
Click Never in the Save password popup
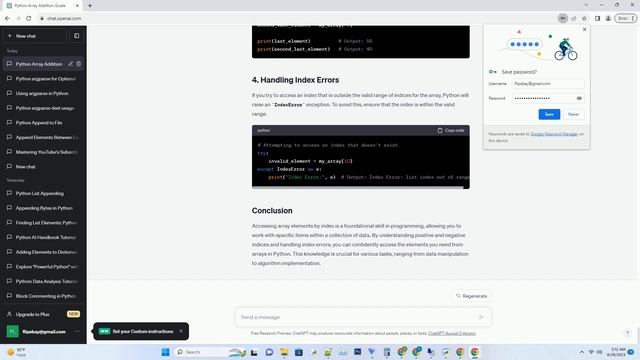(x=573, y=114)
